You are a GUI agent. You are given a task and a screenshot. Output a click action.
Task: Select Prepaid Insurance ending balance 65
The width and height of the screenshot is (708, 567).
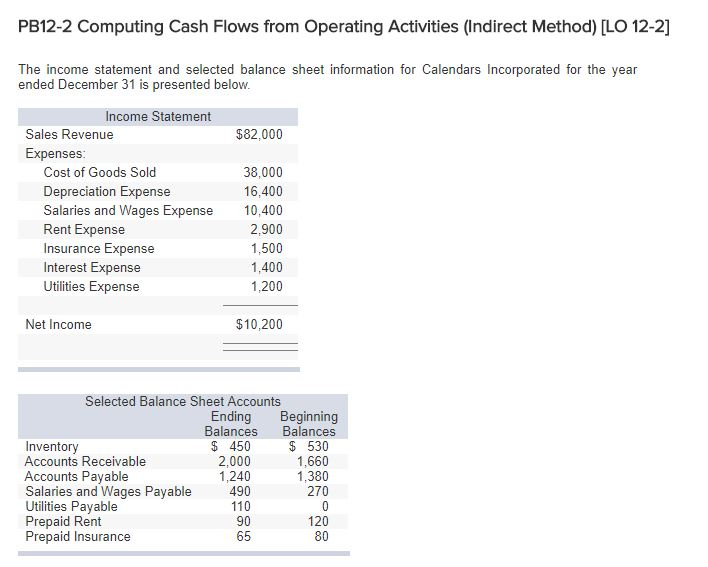244,536
